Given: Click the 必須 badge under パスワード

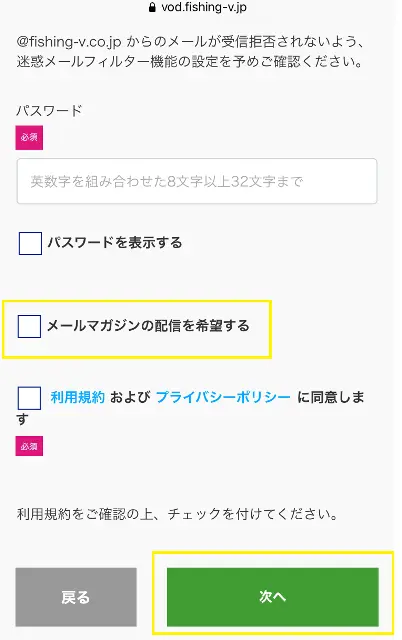Looking at the screenshot, I should tap(29, 138).
